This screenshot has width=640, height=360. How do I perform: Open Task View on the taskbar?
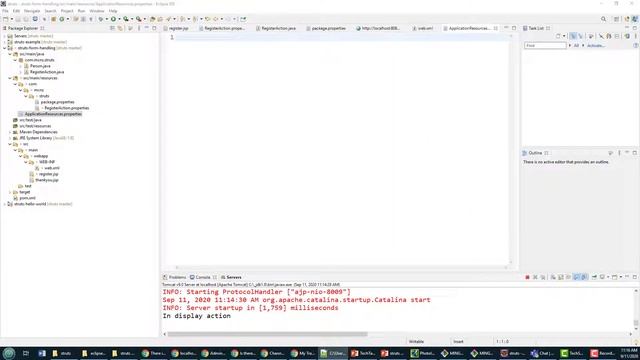[26, 353]
